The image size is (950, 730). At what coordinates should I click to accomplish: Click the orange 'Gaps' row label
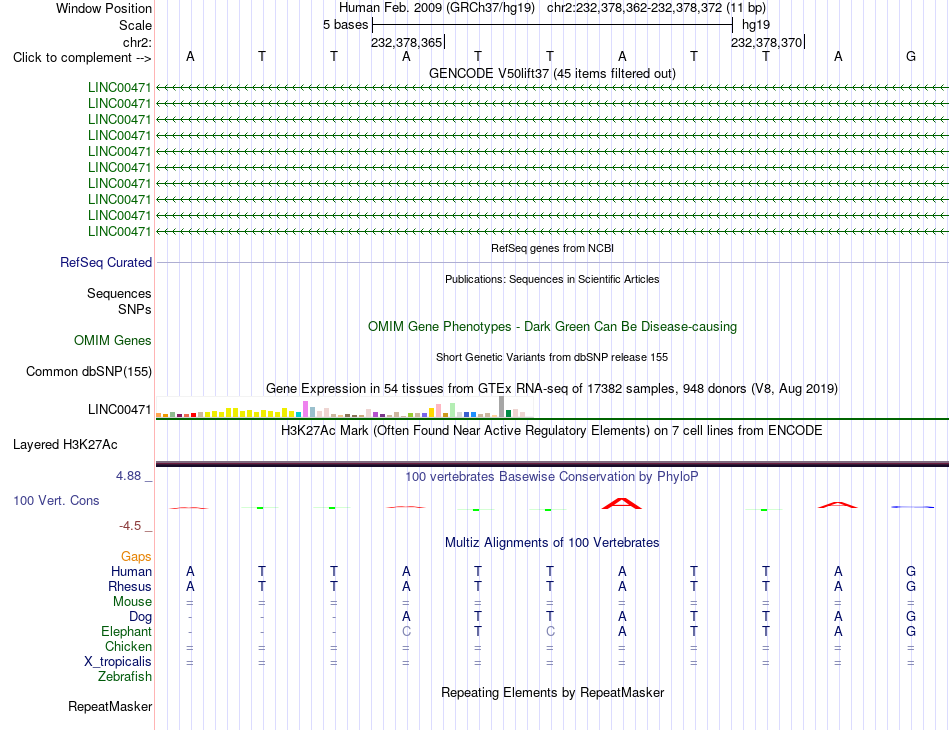136,556
